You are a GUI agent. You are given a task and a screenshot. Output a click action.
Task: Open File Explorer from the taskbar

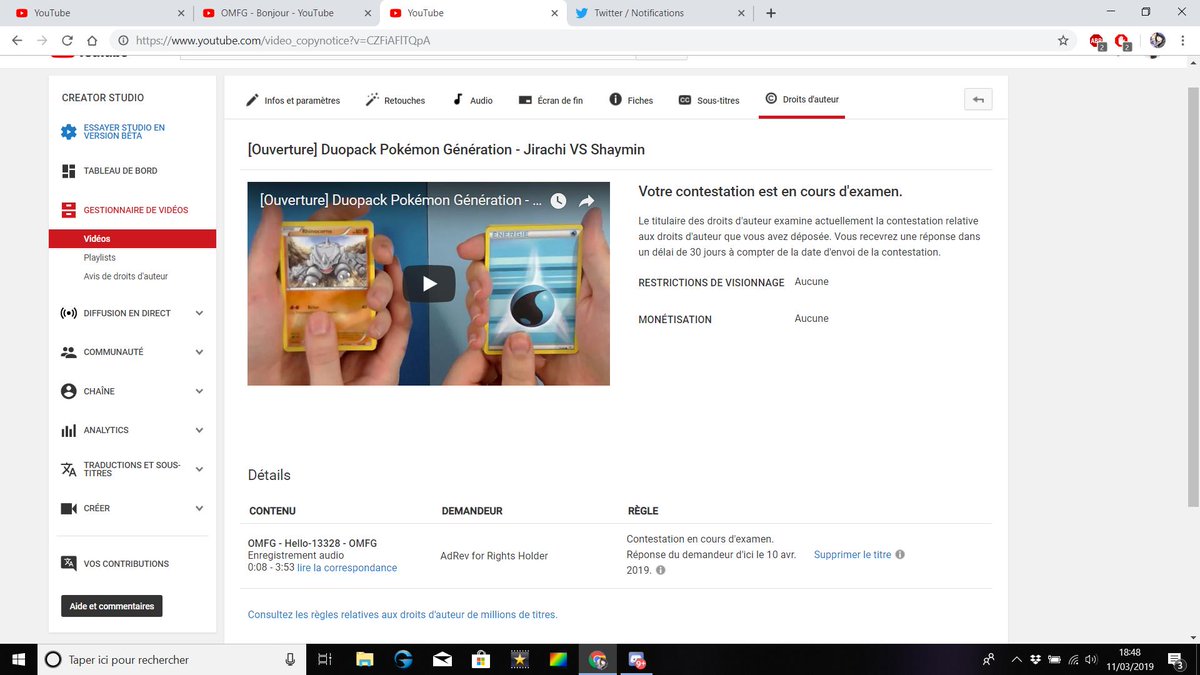[364, 659]
